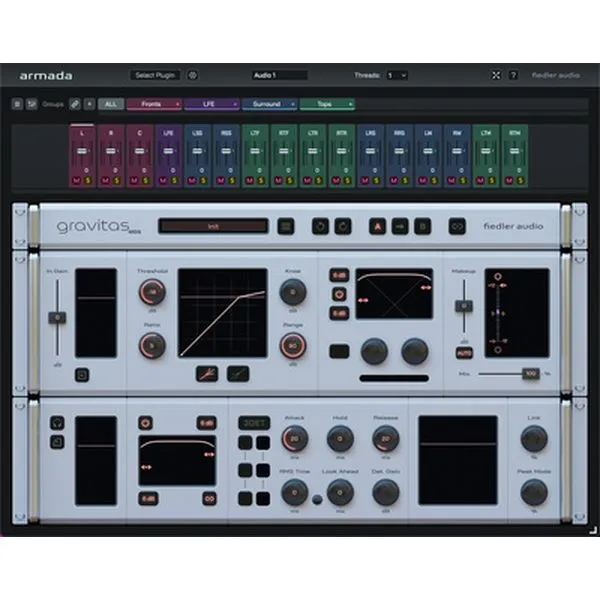This screenshot has height=600, width=600.
Task: Solo the C channel
Action: coord(145,180)
